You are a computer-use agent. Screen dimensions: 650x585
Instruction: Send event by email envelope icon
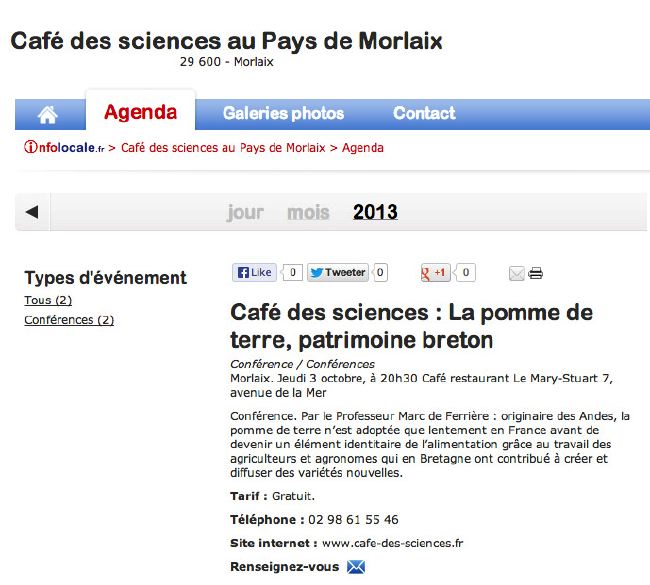pyautogui.click(x=517, y=274)
